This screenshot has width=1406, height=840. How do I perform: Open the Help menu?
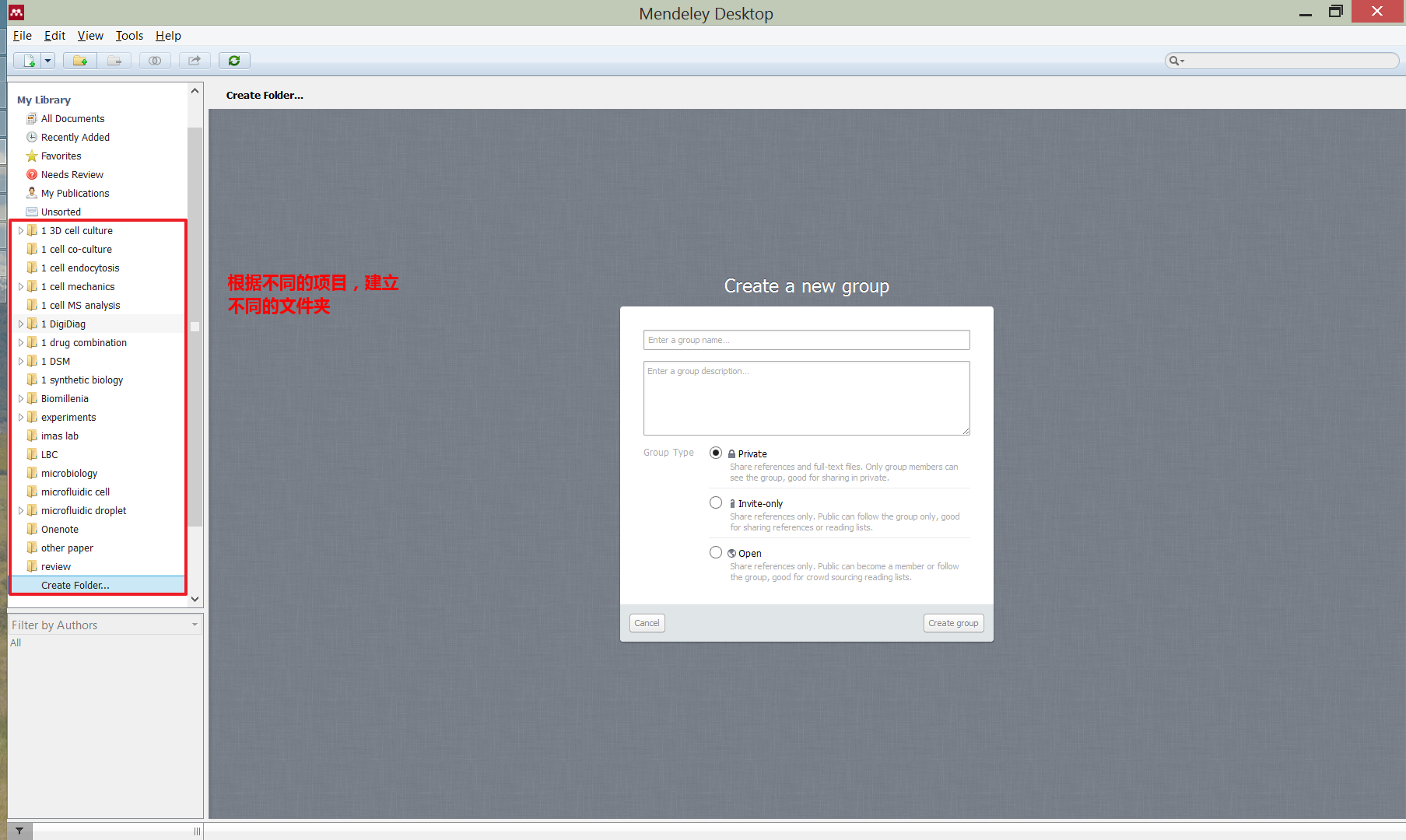[x=168, y=36]
